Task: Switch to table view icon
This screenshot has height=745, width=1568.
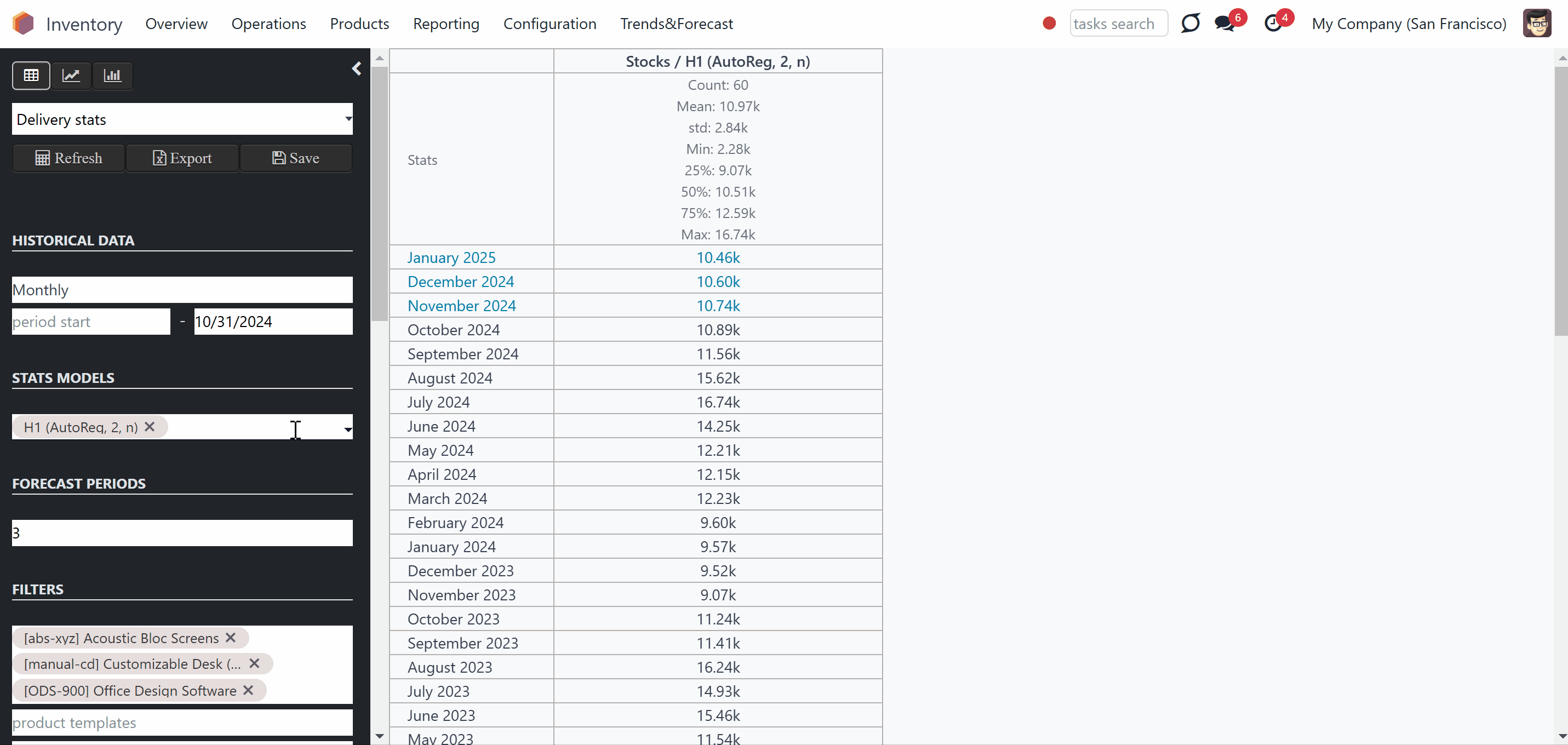Action: [31, 76]
